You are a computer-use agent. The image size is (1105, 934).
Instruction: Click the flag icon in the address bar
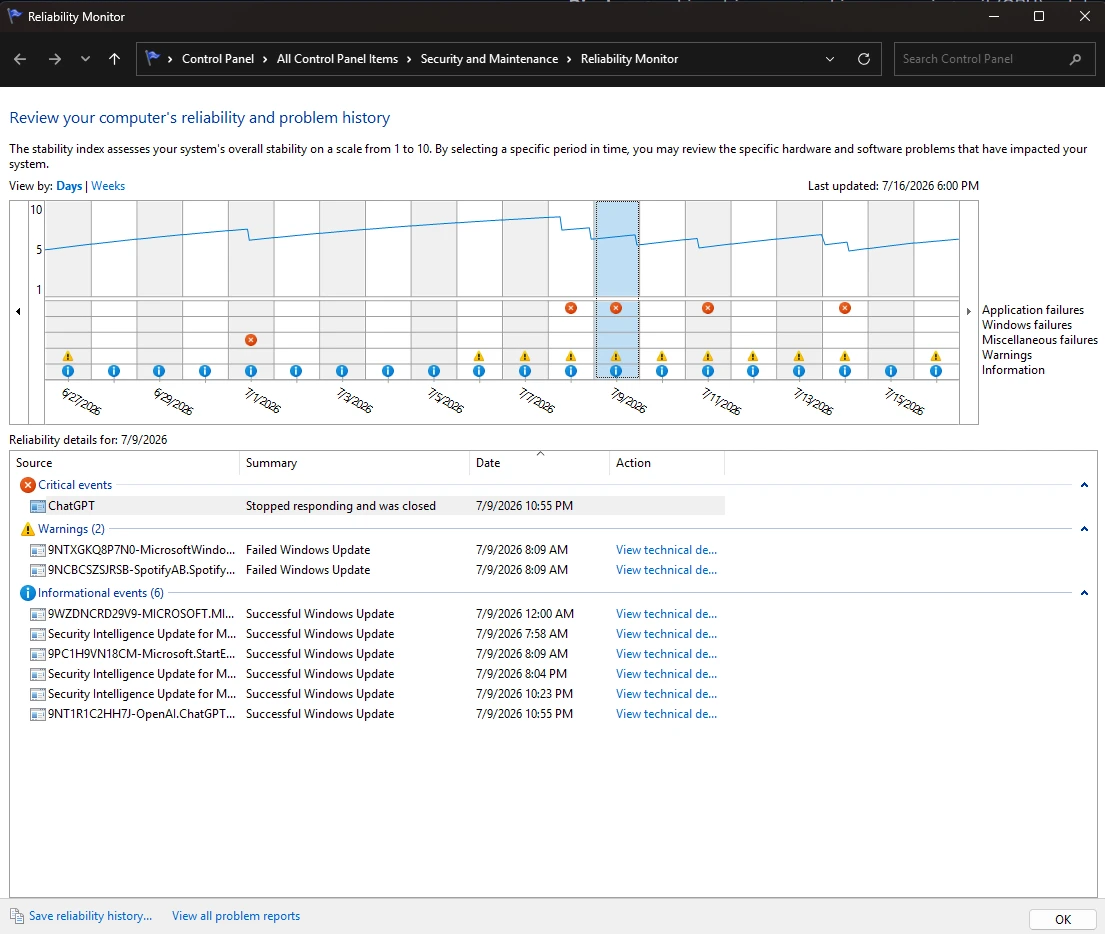152,59
